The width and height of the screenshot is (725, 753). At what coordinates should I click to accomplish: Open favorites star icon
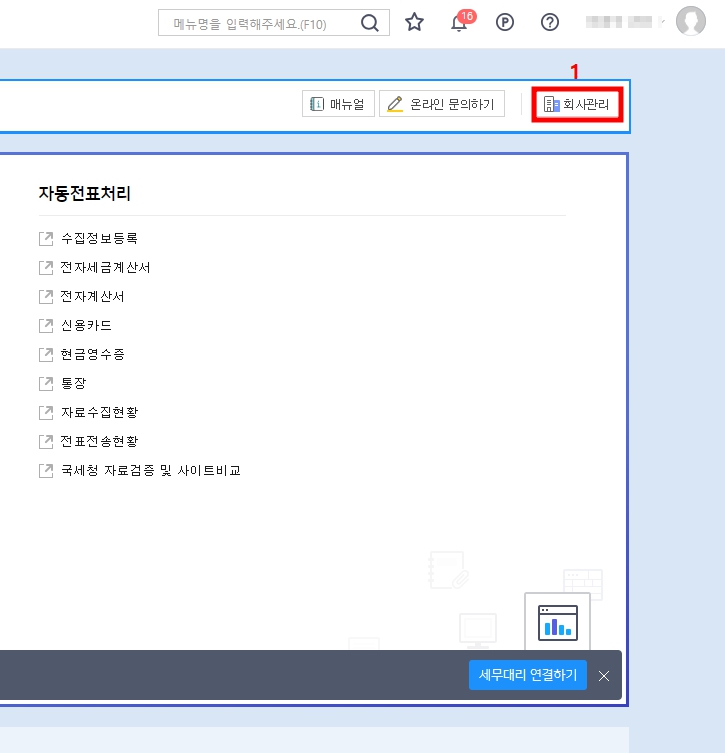(414, 22)
